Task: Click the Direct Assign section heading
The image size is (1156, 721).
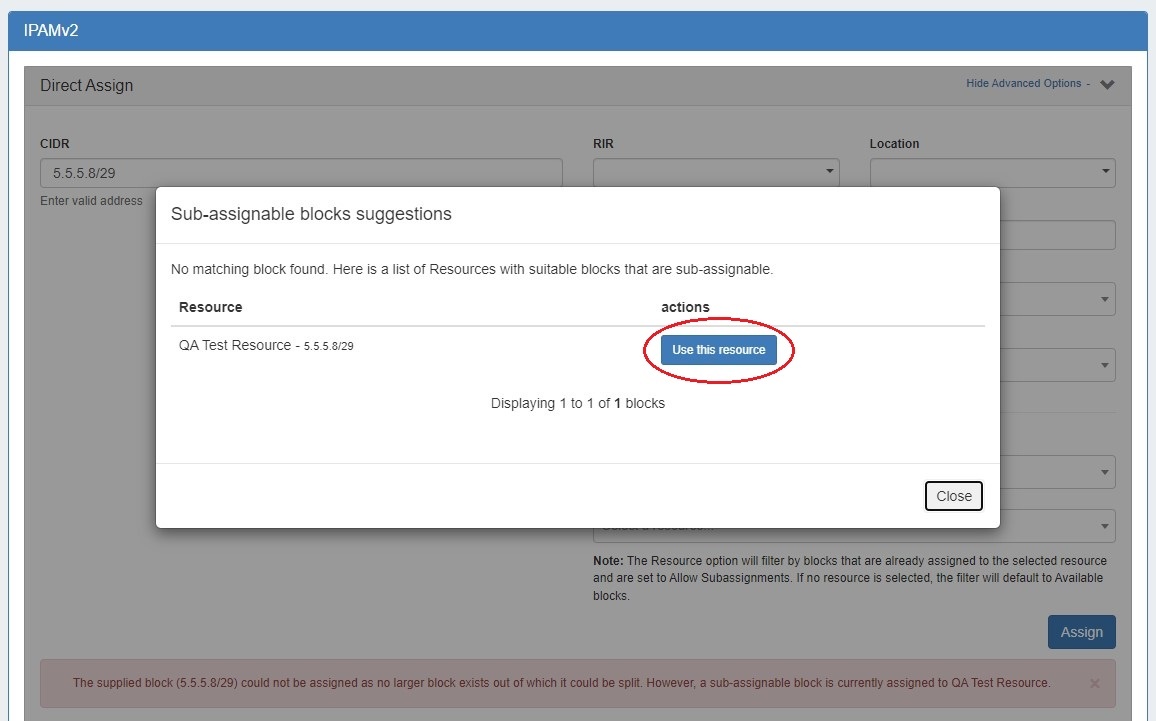Action: [x=86, y=86]
